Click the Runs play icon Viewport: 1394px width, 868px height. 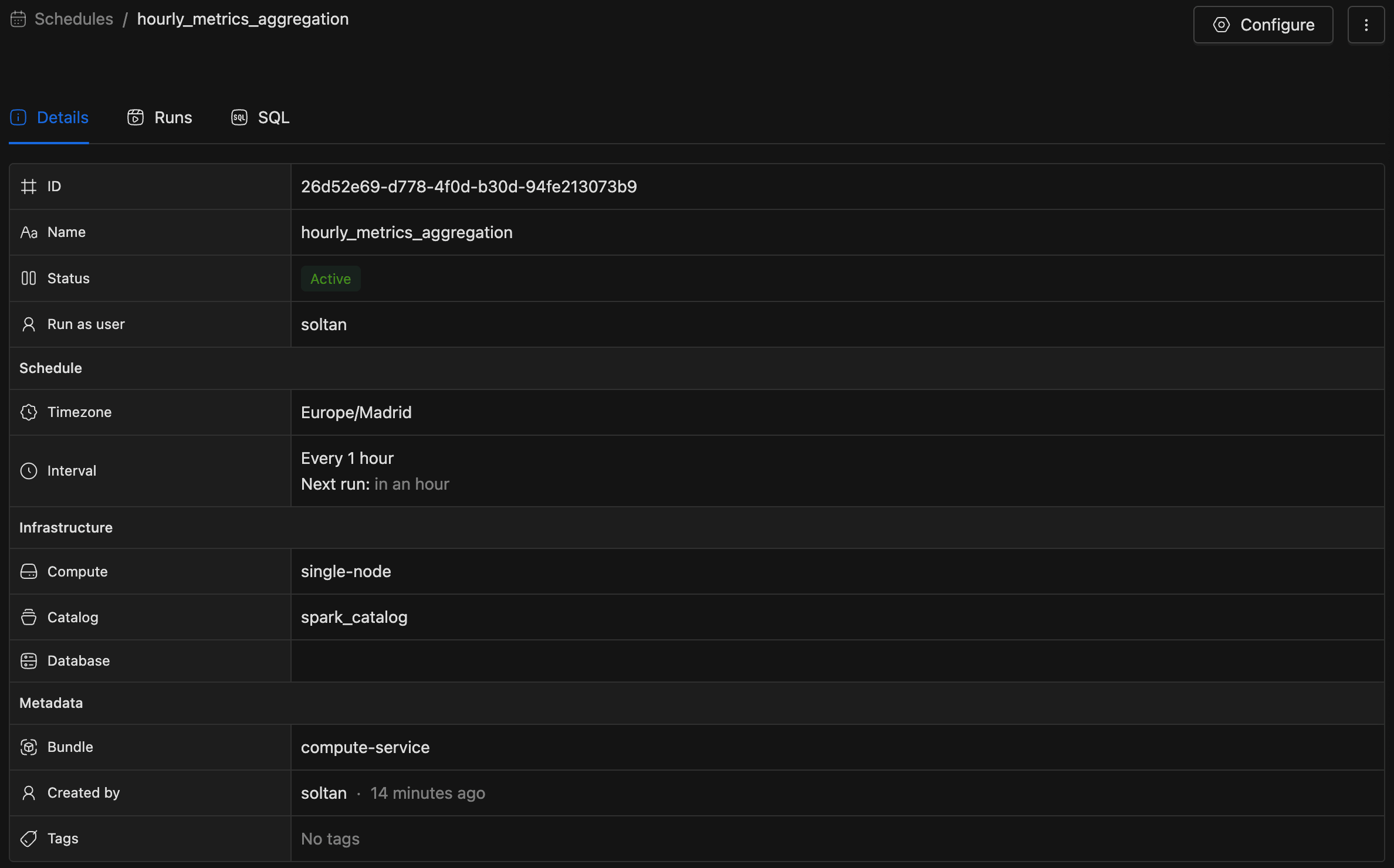(x=136, y=117)
